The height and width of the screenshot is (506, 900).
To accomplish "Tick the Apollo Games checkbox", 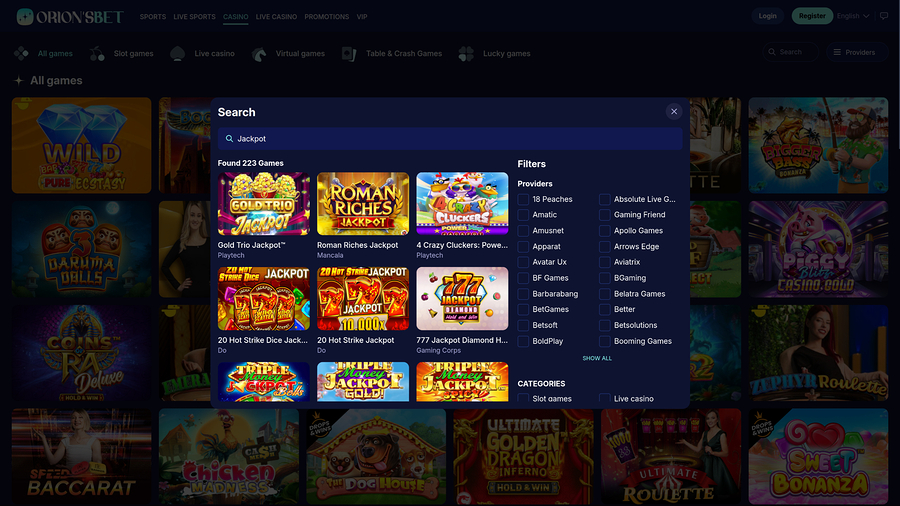I will coord(604,231).
